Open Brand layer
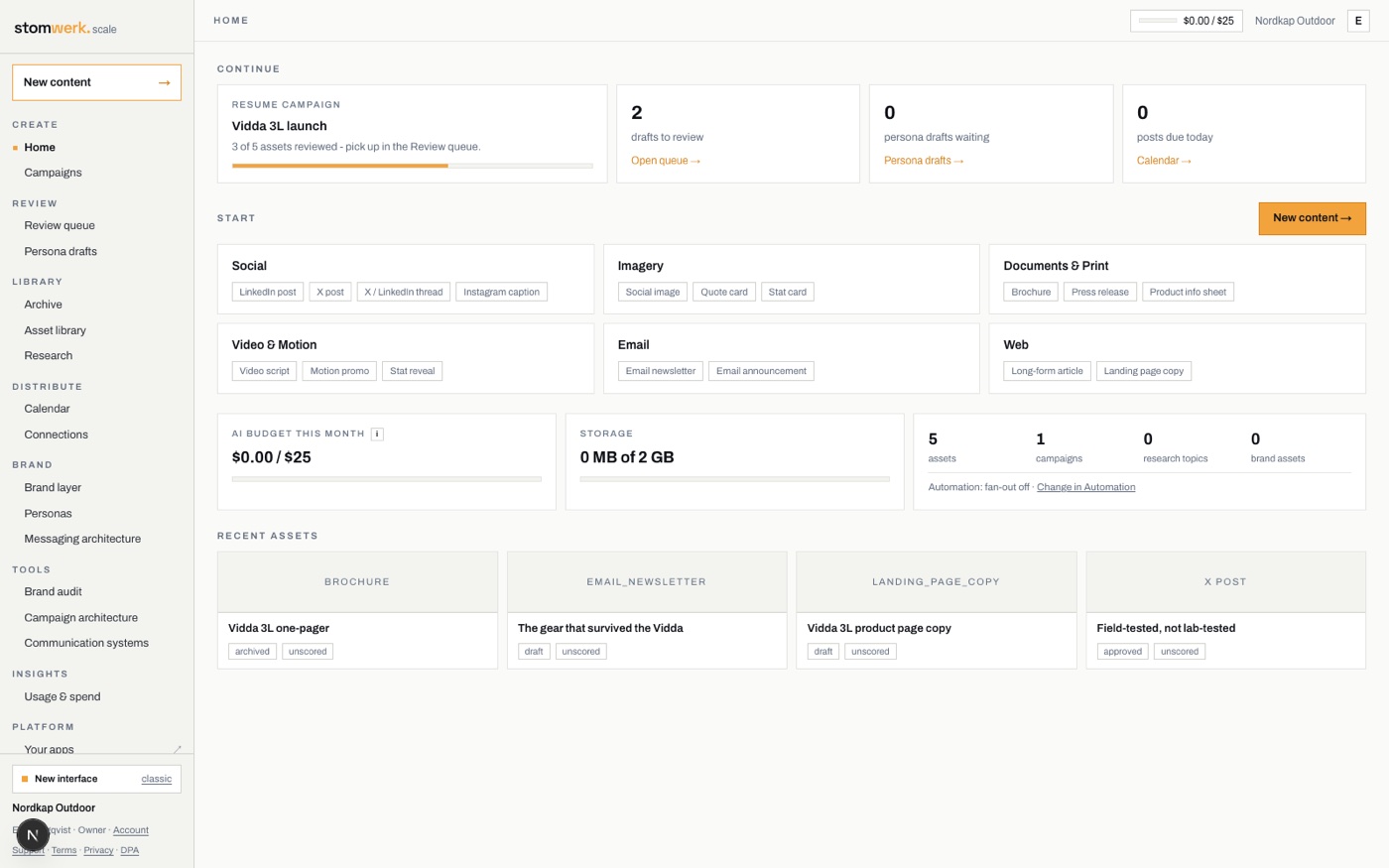The width and height of the screenshot is (1389, 868). [53, 487]
